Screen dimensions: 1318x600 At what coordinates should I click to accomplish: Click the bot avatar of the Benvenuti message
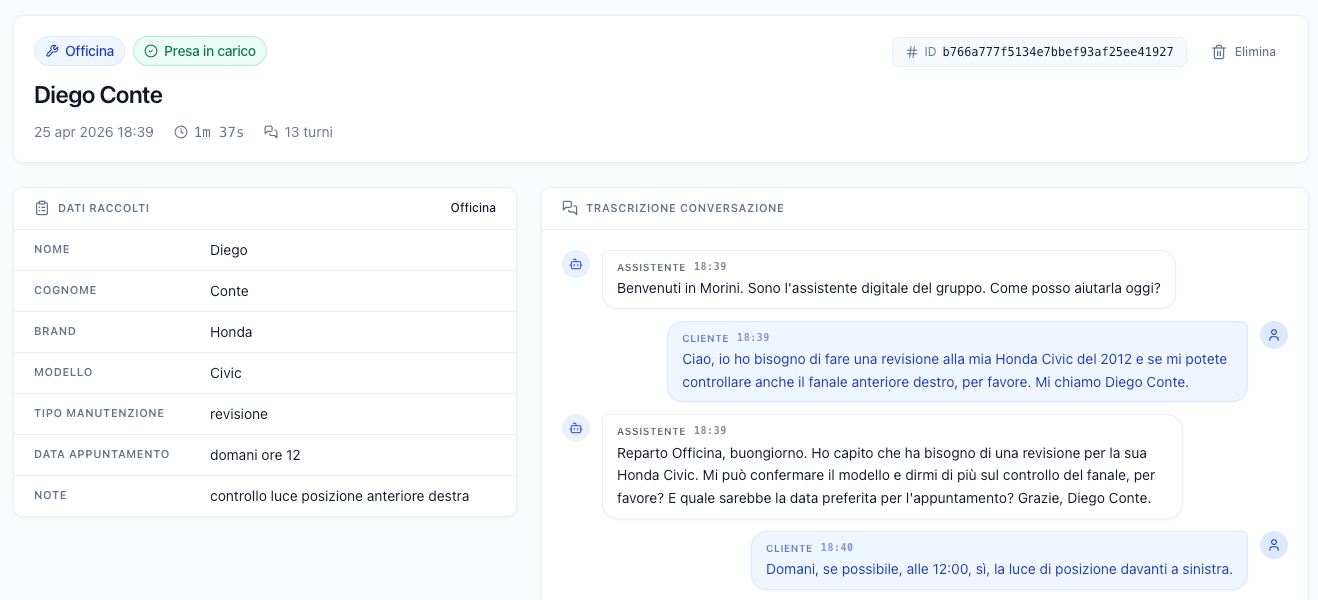[x=576, y=264]
